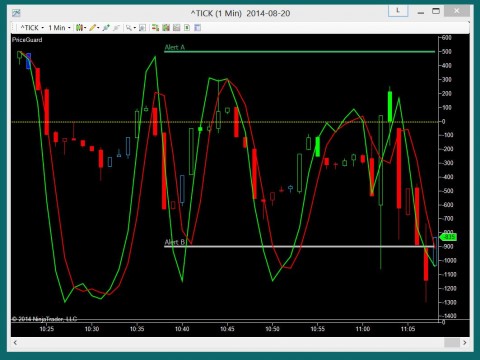Click the grey chart strategies icon
The width and height of the screenshot is (480, 360).
click(x=177, y=28)
